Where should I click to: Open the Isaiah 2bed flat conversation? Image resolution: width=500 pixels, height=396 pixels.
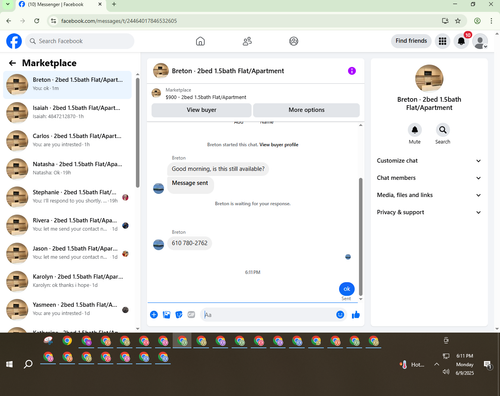67,112
